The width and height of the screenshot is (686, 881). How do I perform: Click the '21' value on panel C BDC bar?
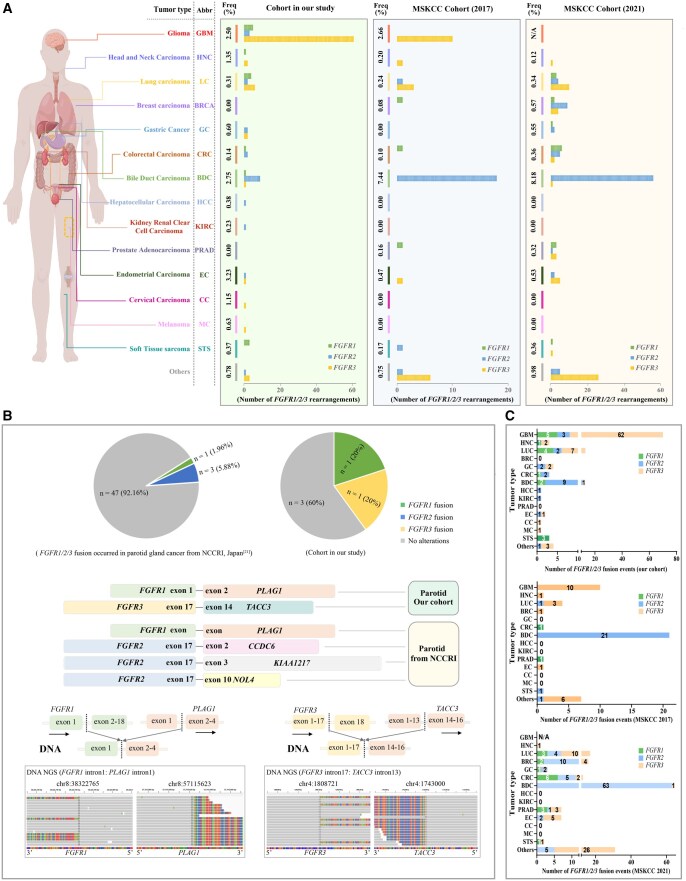604,635
